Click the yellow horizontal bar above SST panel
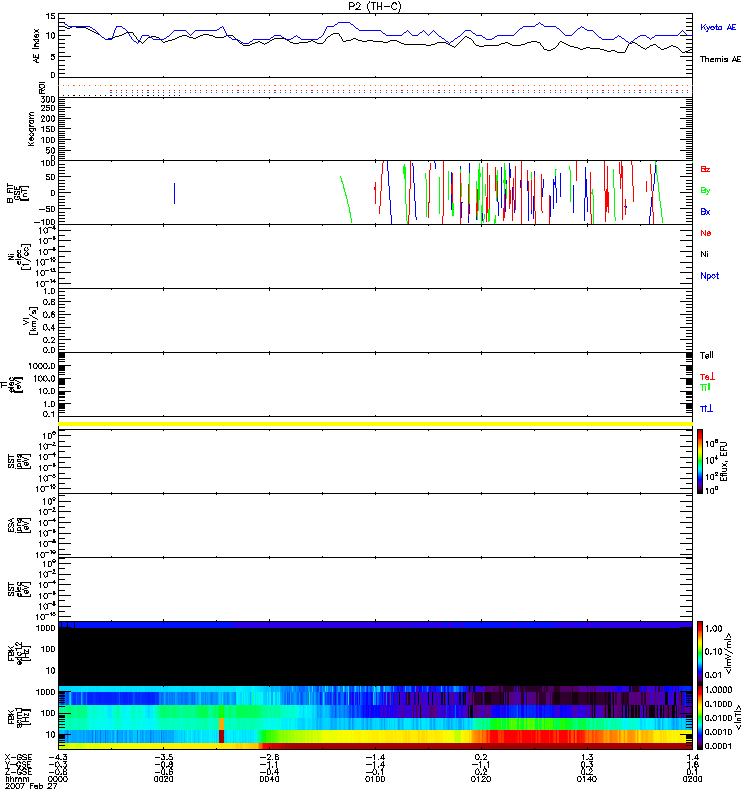Image resolution: width=750 pixels, height=800 pixels. pyautogui.click(x=376, y=424)
